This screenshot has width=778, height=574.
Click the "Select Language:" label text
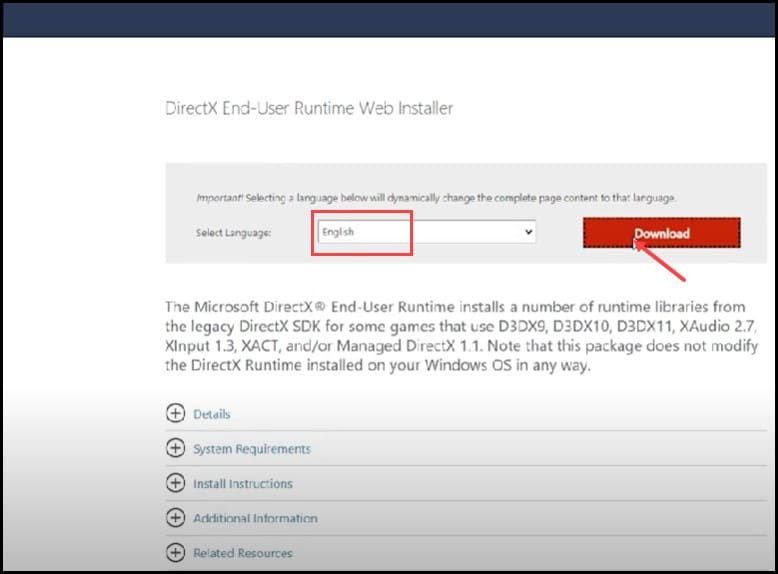[x=240, y=233]
